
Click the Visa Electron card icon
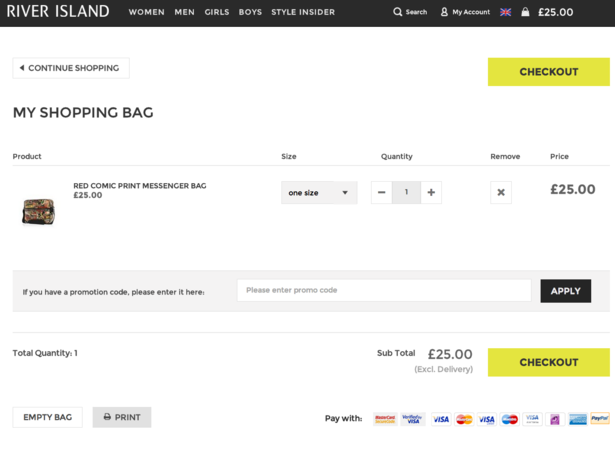click(532, 419)
